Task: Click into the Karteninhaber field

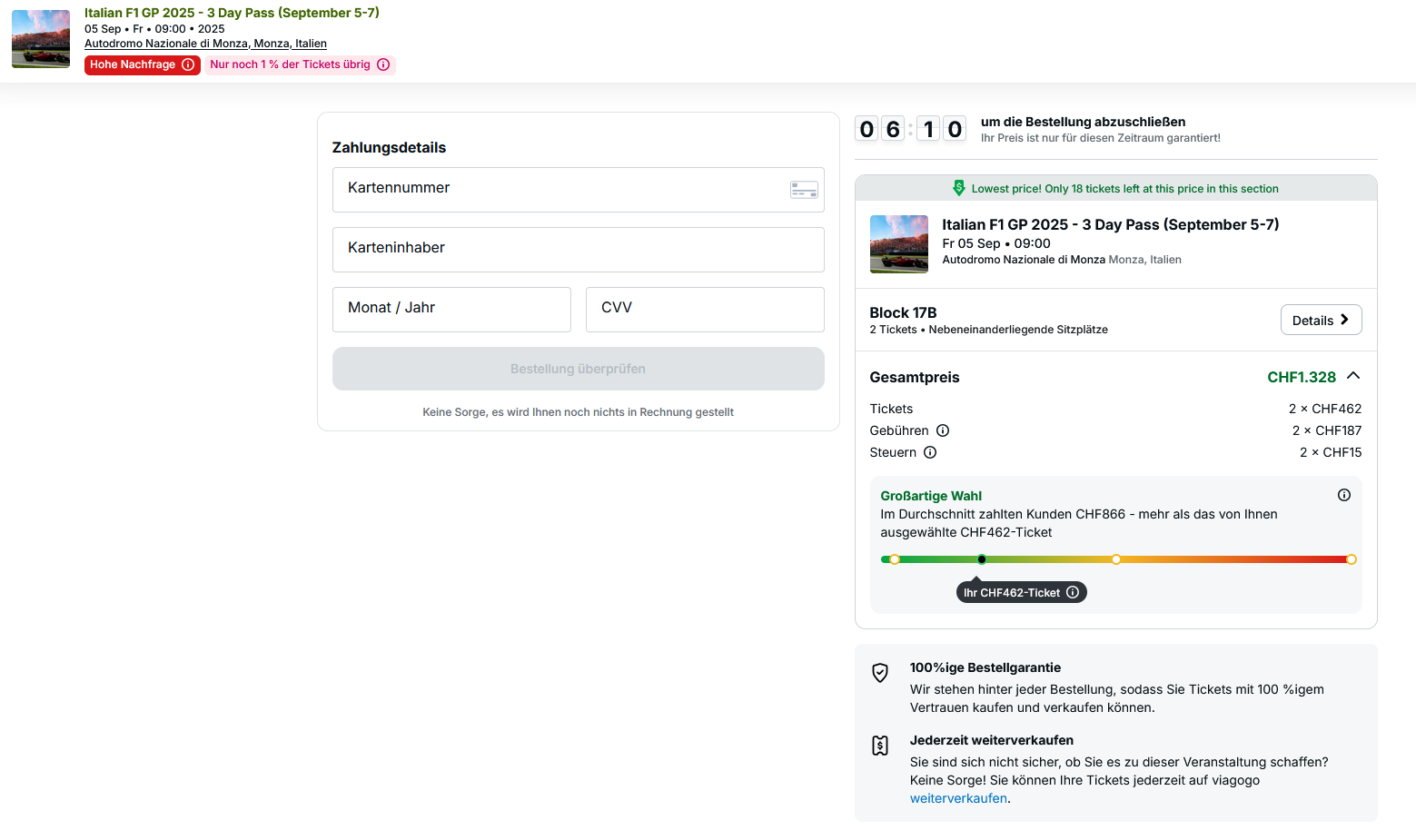Action: click(x=578, y=249)
